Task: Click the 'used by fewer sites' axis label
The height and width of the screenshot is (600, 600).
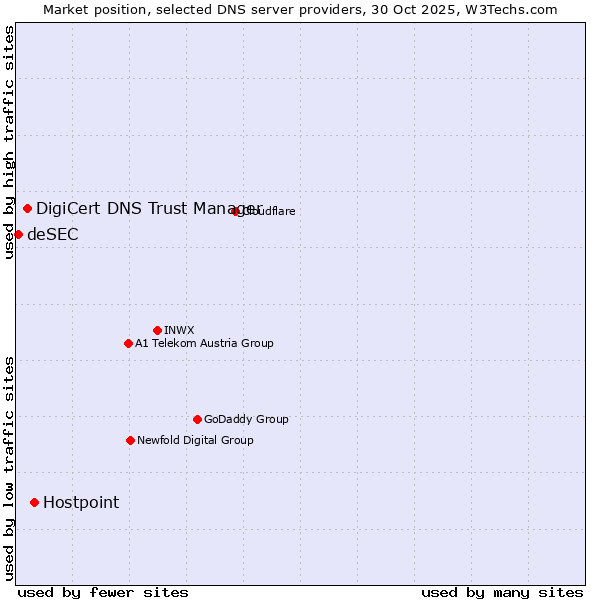Action: pos(103,592)
